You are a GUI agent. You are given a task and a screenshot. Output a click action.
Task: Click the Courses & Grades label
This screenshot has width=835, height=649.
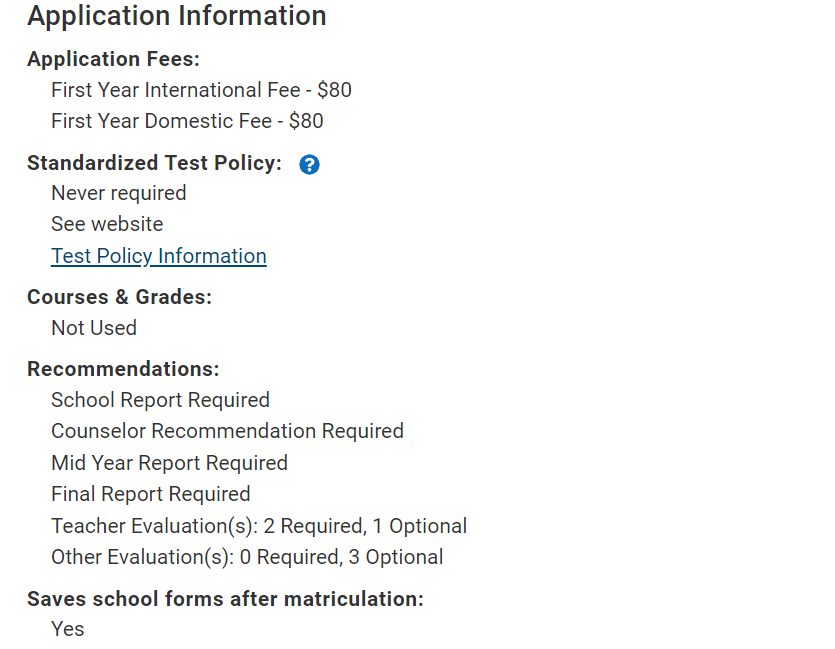tap(119, 297)
